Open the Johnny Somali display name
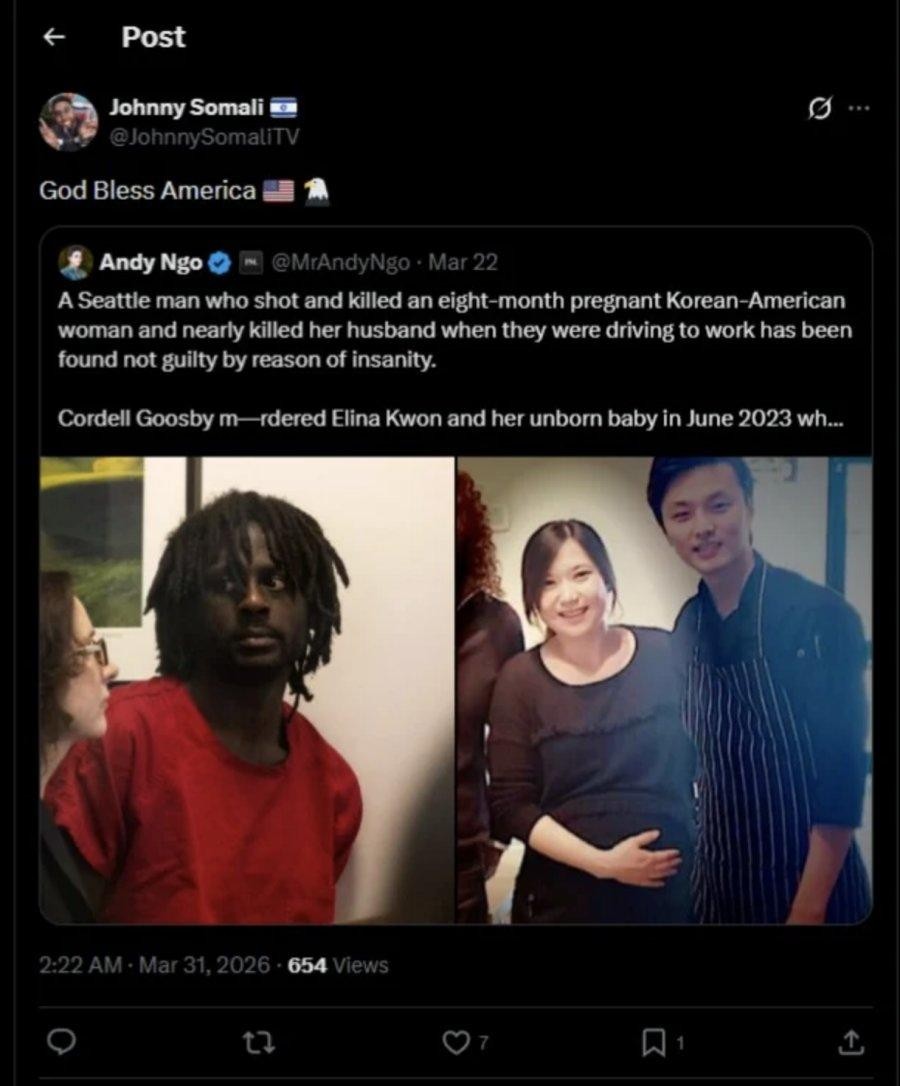 tap(186, 107)
